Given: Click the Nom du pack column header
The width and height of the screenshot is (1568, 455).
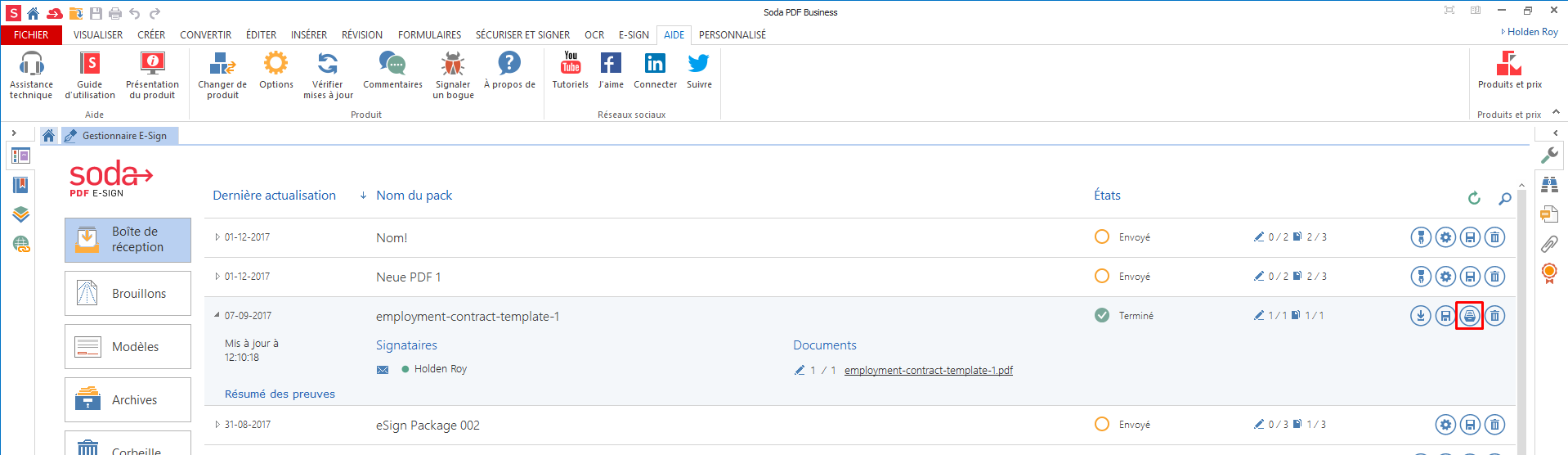Looking at the screenshot, I should click(x=414, y=196).
